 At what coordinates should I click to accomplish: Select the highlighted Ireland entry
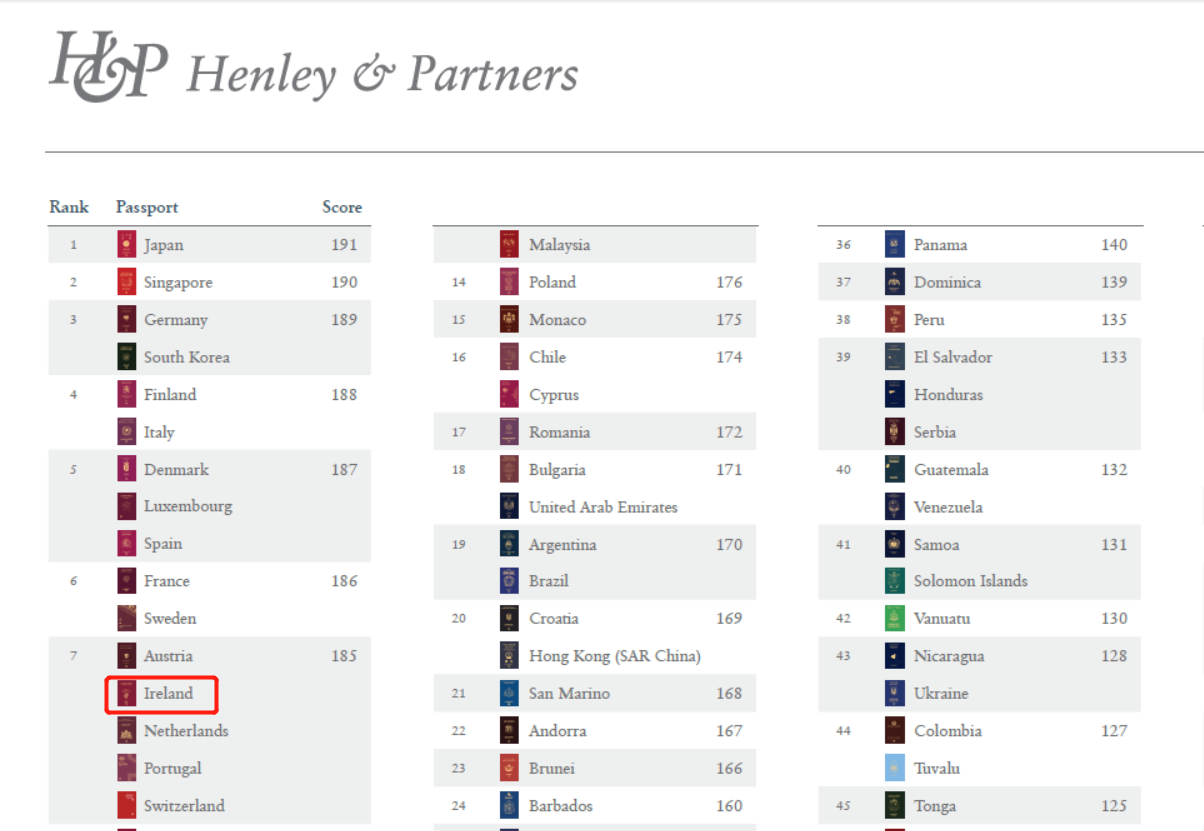tap(161, 694)
